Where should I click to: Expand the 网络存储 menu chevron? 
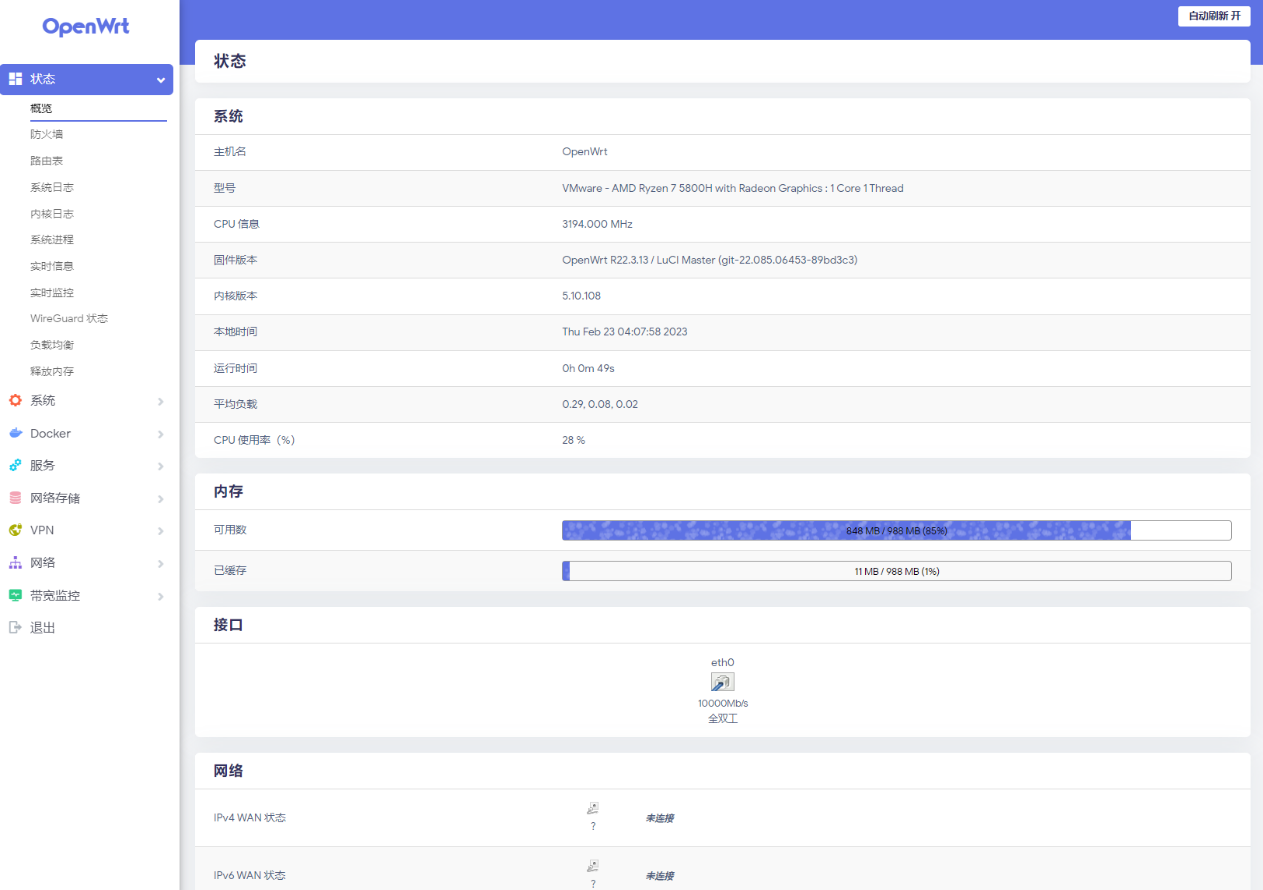click(x=161, y=499)
